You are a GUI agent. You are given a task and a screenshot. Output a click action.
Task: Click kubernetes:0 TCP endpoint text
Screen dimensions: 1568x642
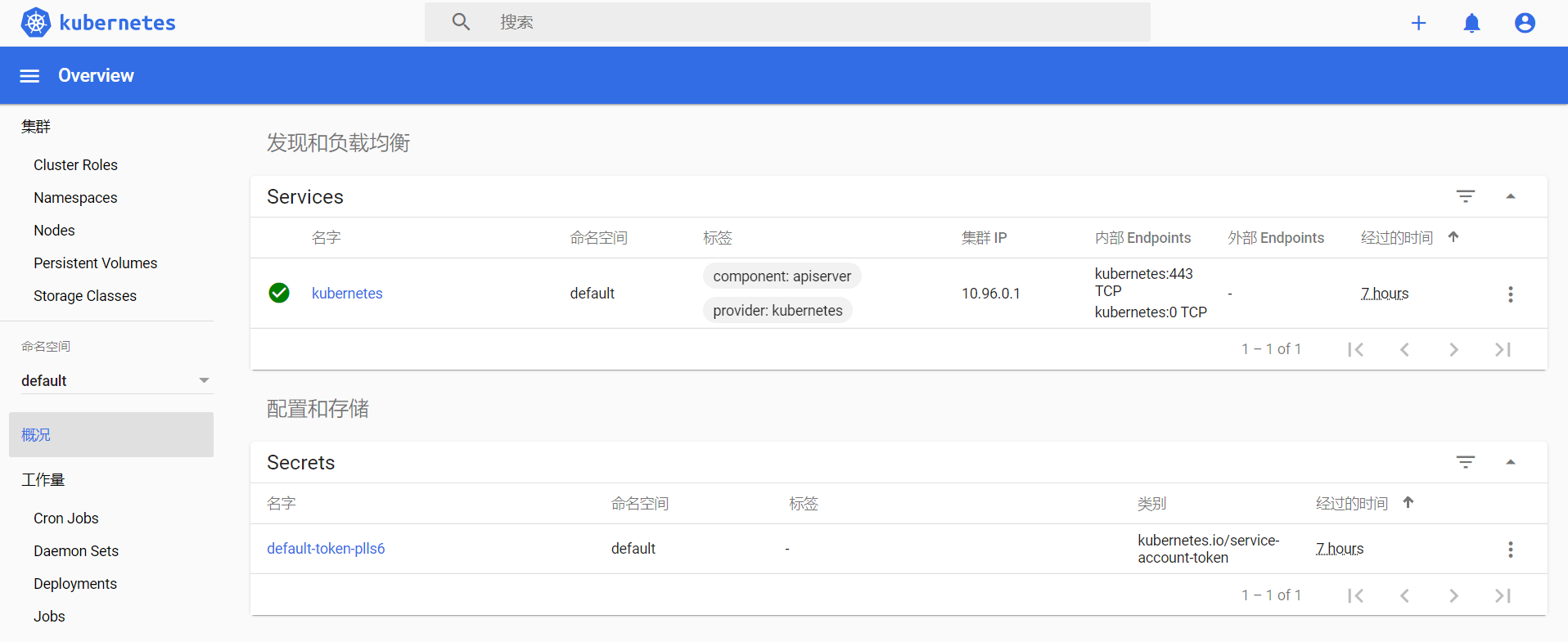click(1151, 312)
